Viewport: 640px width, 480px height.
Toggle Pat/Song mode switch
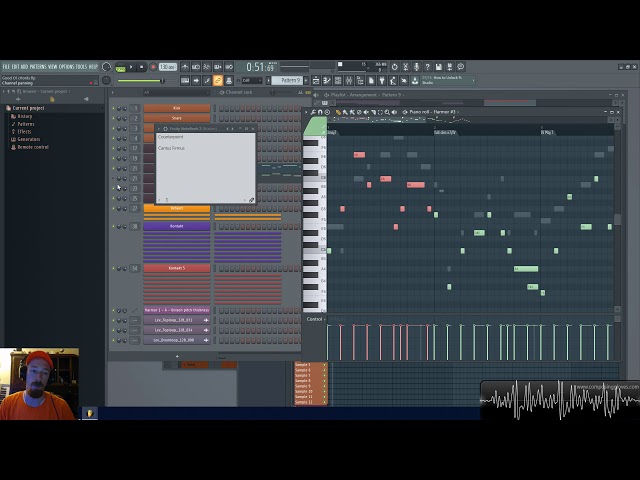120,67
